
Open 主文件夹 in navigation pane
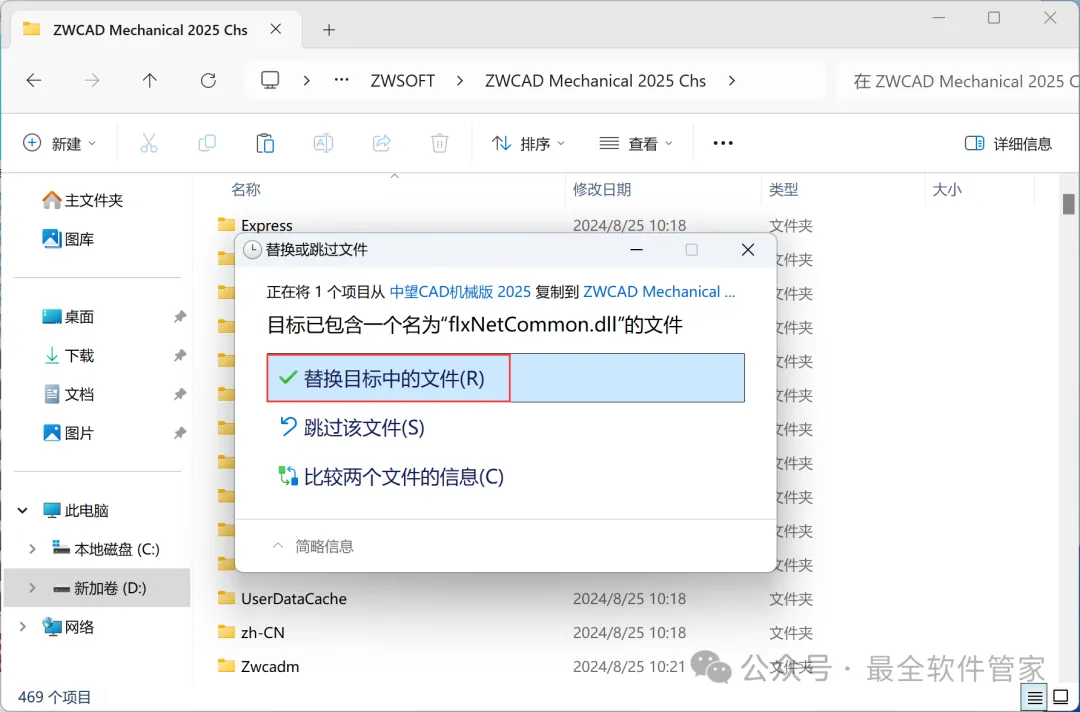[x=82, y=200]
